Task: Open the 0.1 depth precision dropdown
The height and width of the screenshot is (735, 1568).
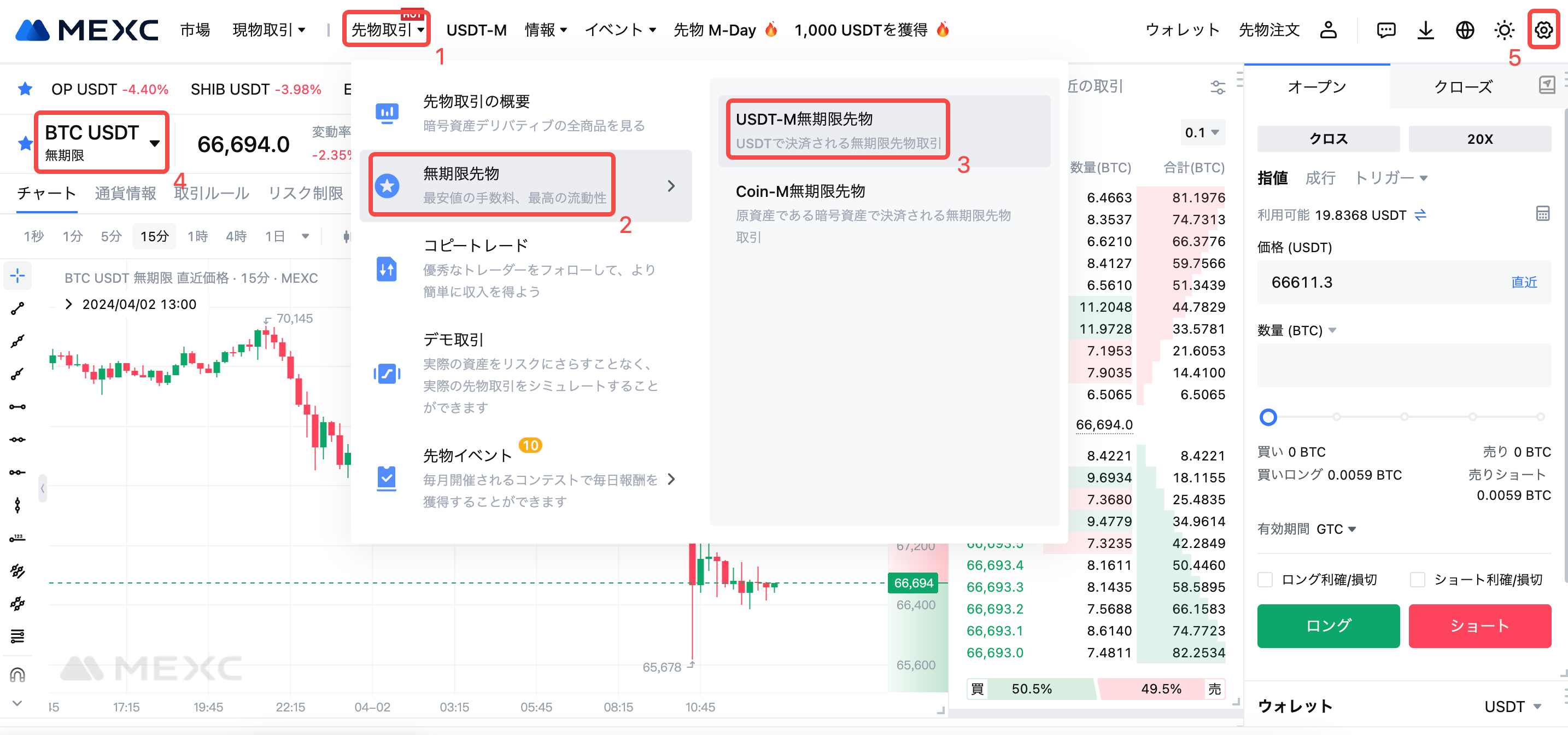Action: click(x=1202, y=132)
